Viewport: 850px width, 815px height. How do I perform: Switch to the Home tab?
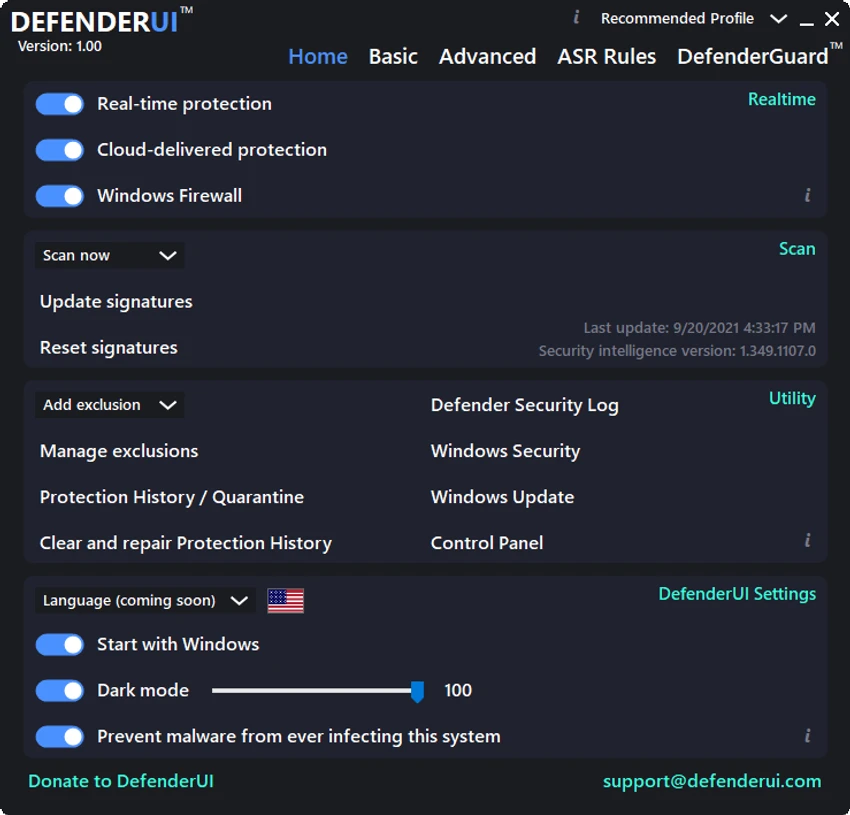tap(318, 56)
